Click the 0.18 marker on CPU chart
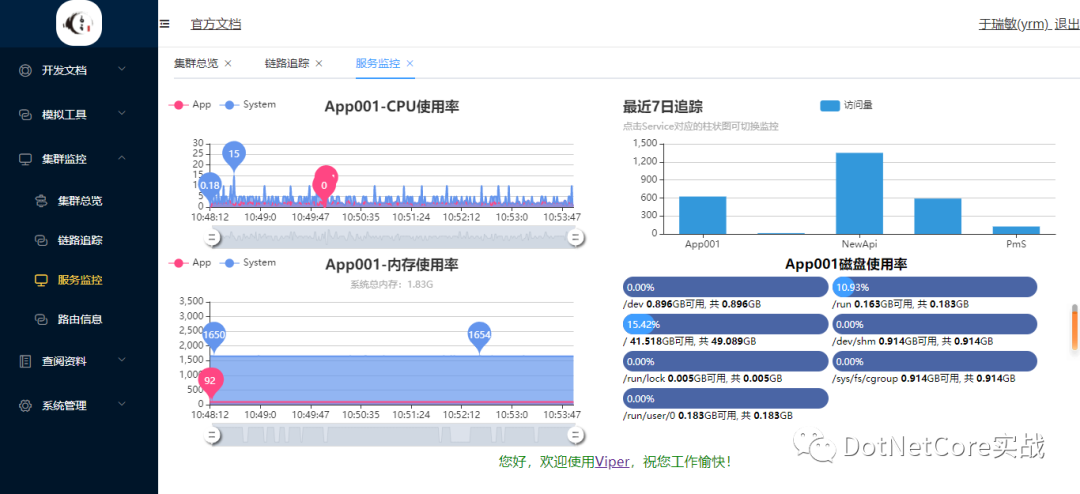Viewport: 1080px width, 494px height. coord(209,186)
